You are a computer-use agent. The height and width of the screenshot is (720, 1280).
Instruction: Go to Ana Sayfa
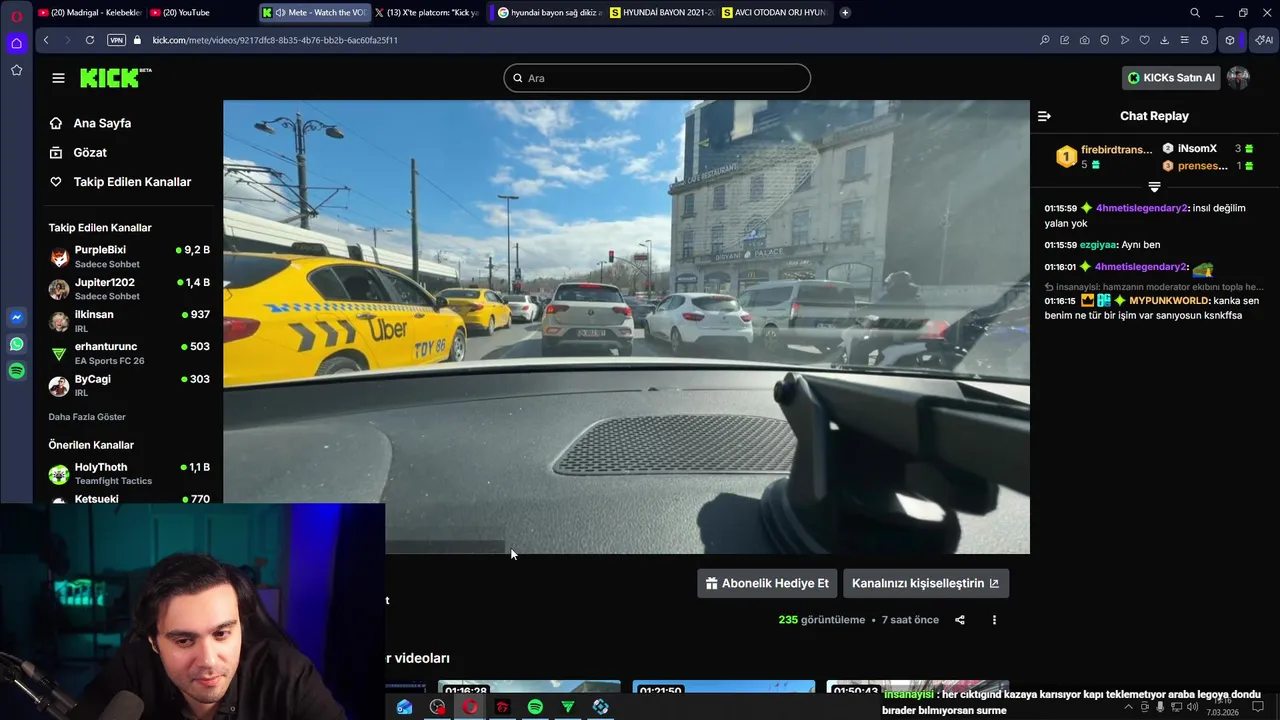102,123
